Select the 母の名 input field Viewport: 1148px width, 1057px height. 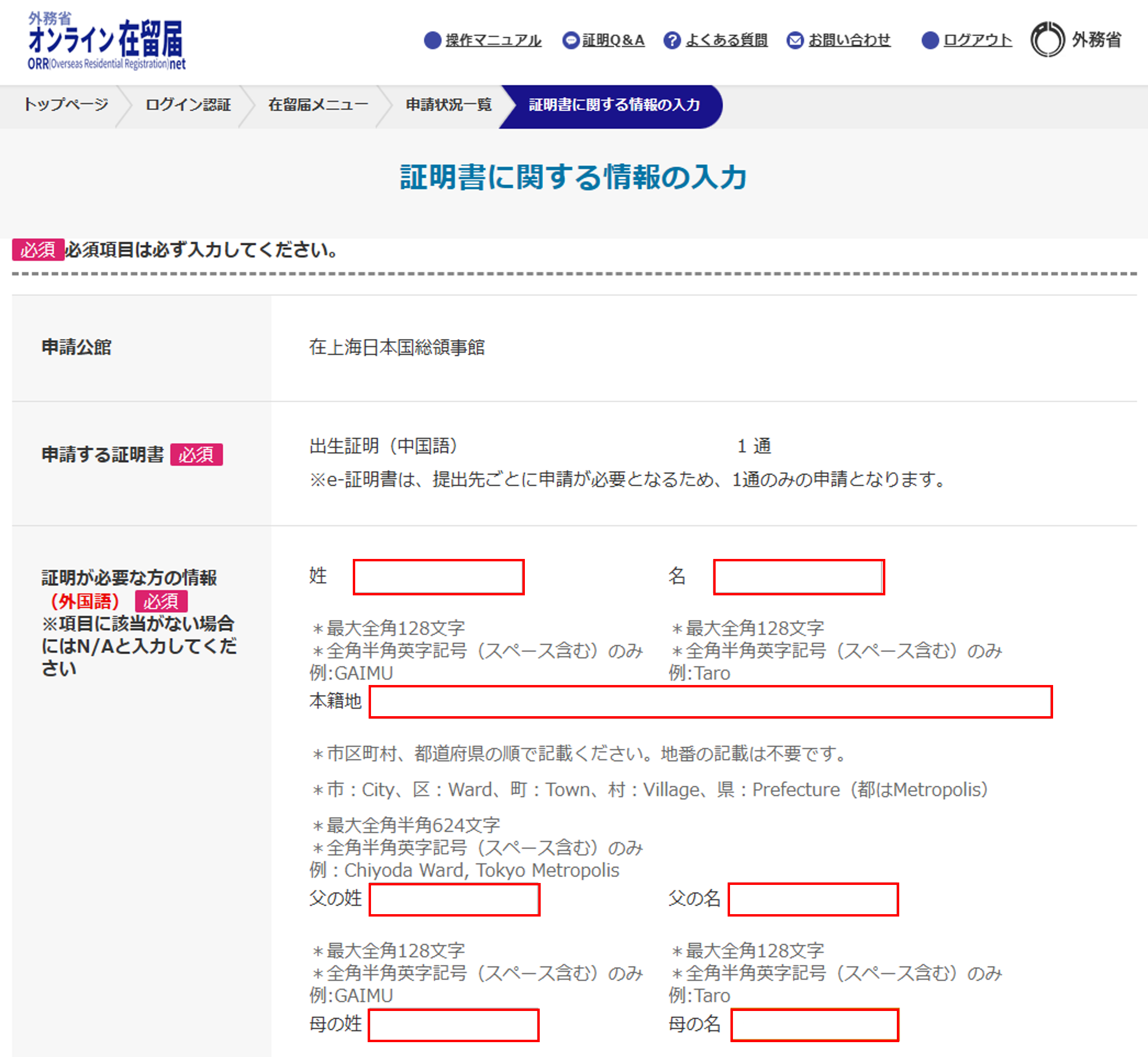point(814,1025)
